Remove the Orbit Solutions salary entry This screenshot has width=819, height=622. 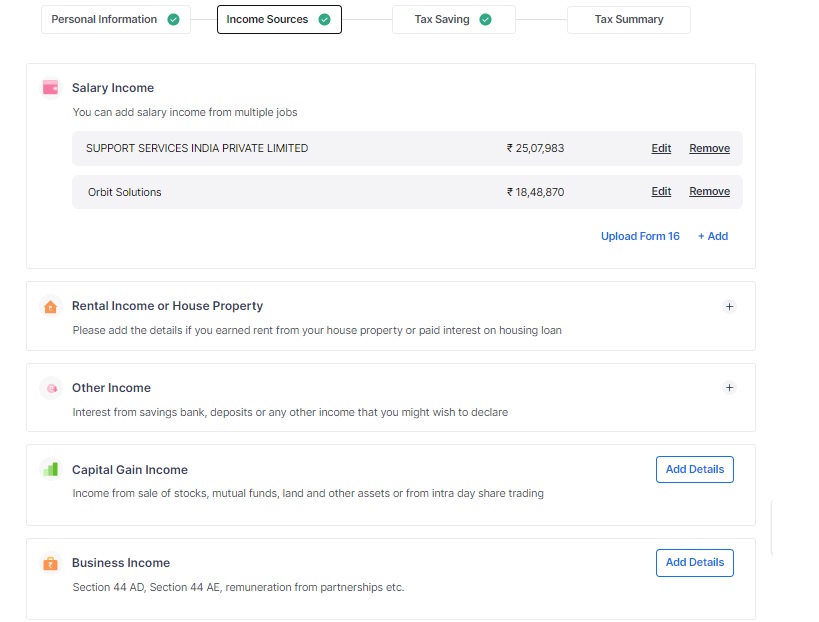click(709, 192)
